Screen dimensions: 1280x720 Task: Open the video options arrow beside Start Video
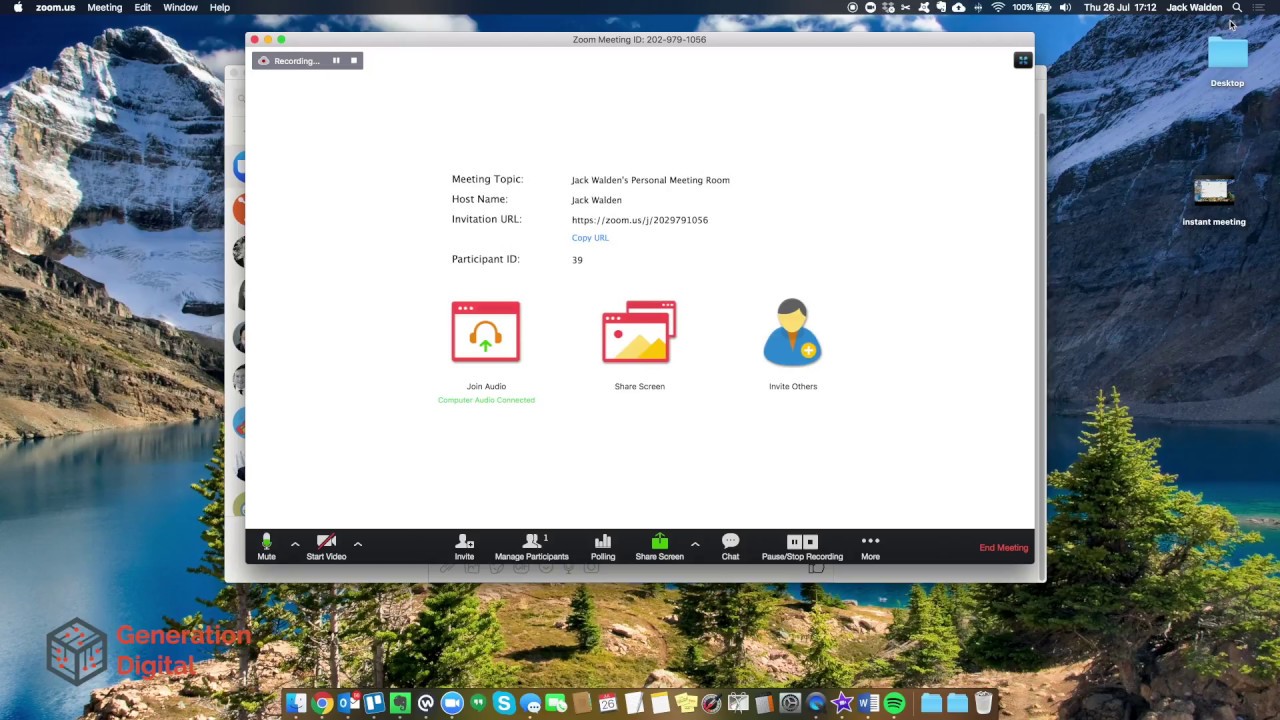pos(358,544)
